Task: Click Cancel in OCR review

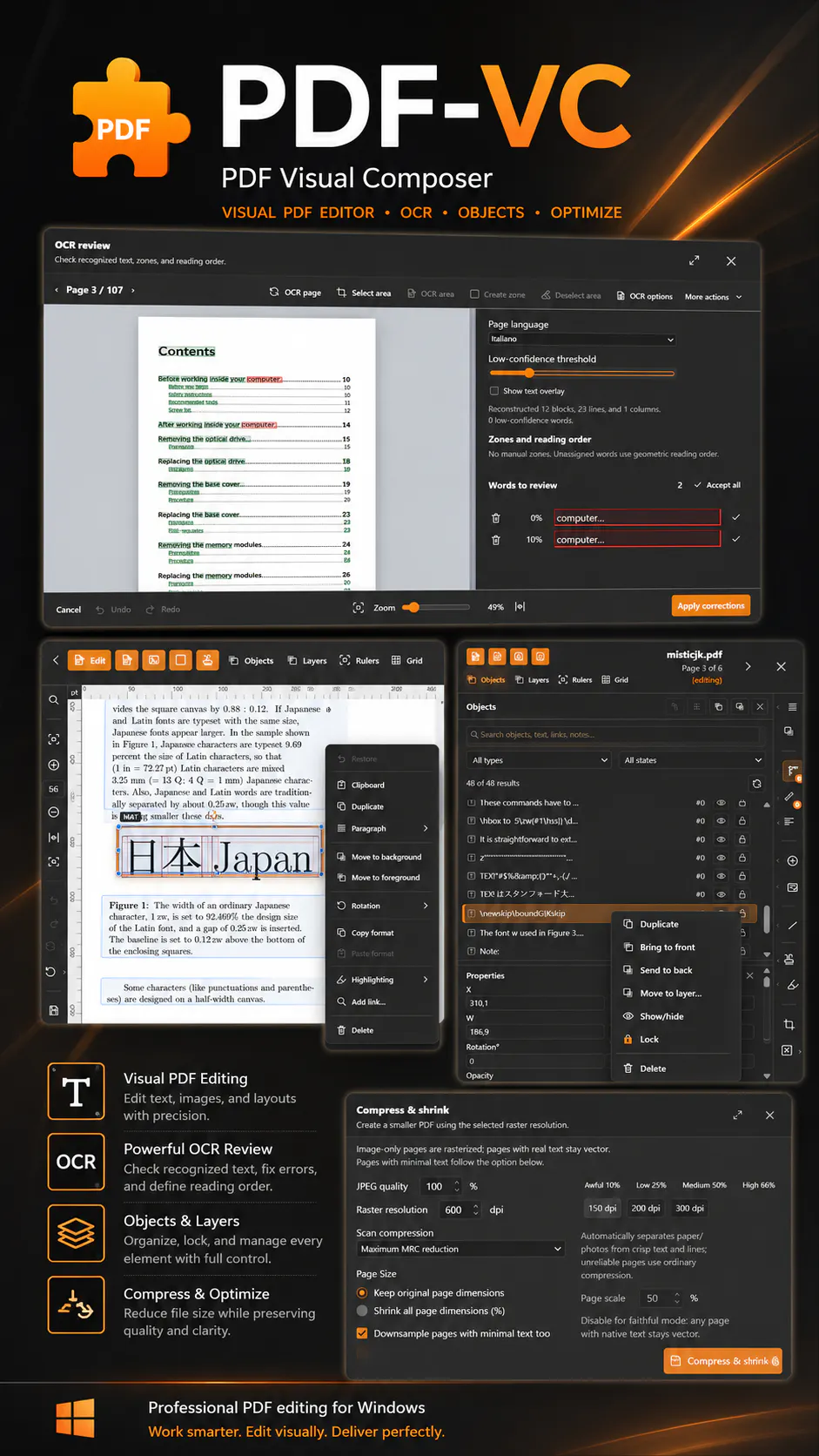Action: pyautogui.click(x=69, y=610)
